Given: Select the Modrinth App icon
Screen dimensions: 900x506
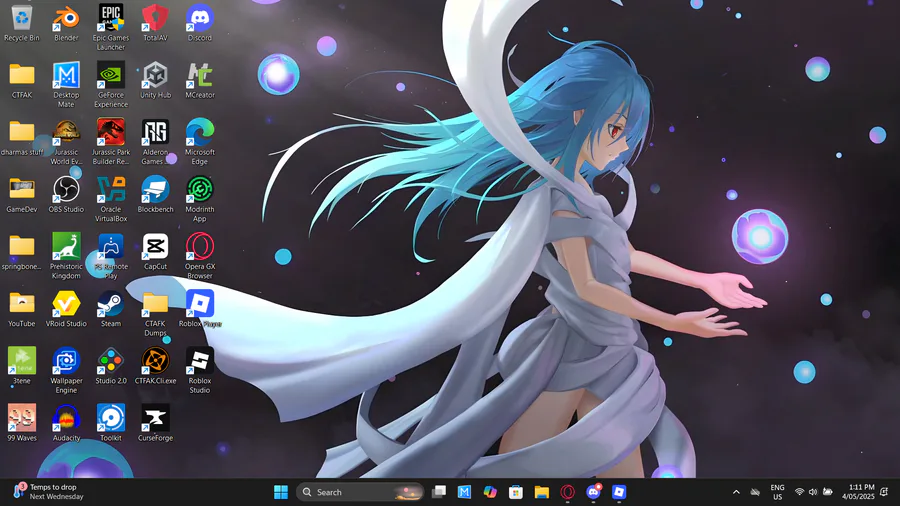Looking at the screenshot, I should 200,199.
